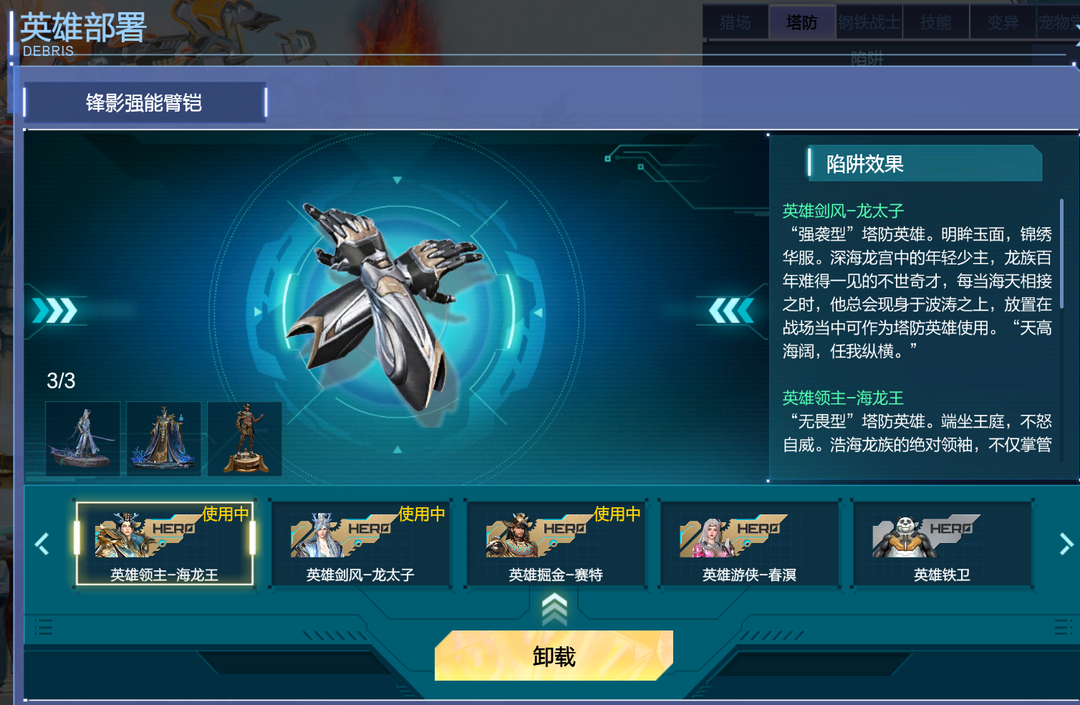
Task: Click the yellow 卸载 button
Action: coord(554,655)
